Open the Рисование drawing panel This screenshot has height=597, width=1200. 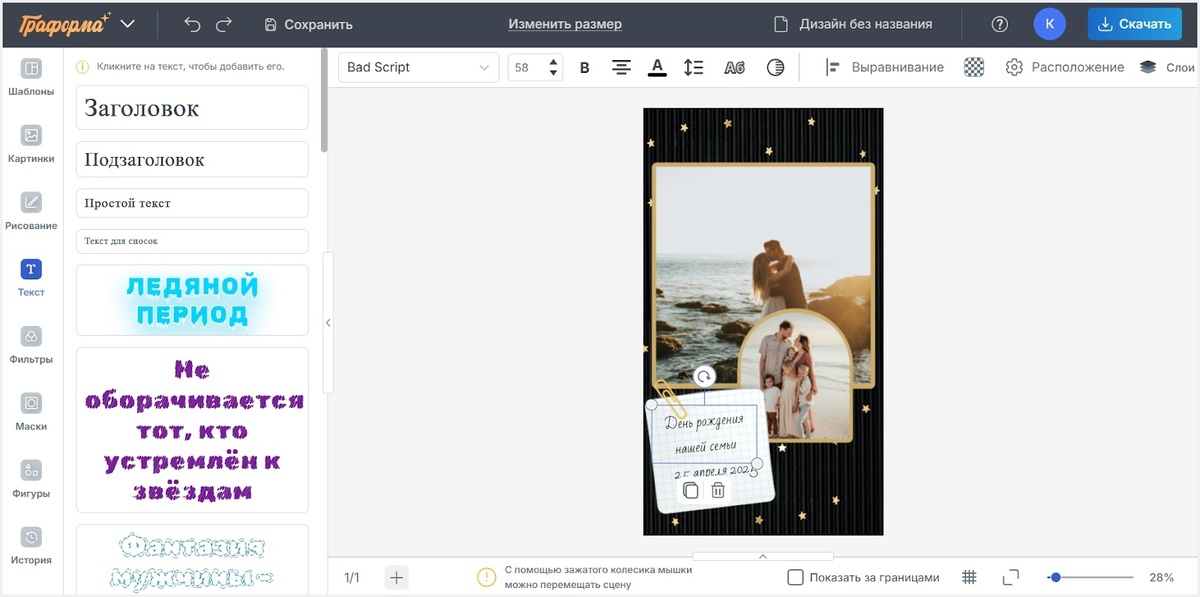tap(31, 211)
